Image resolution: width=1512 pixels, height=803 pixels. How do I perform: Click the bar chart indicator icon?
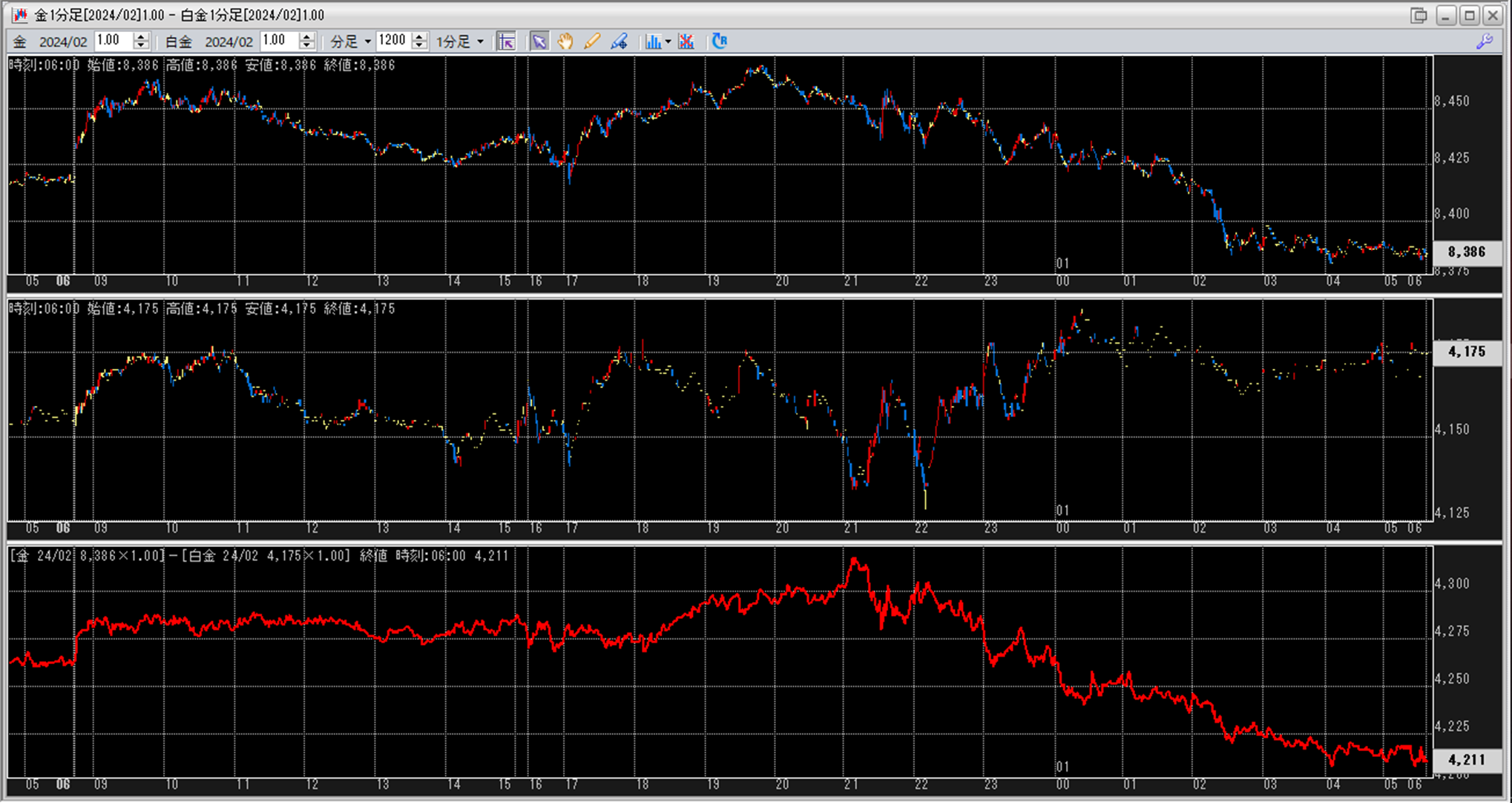[653, 42]
